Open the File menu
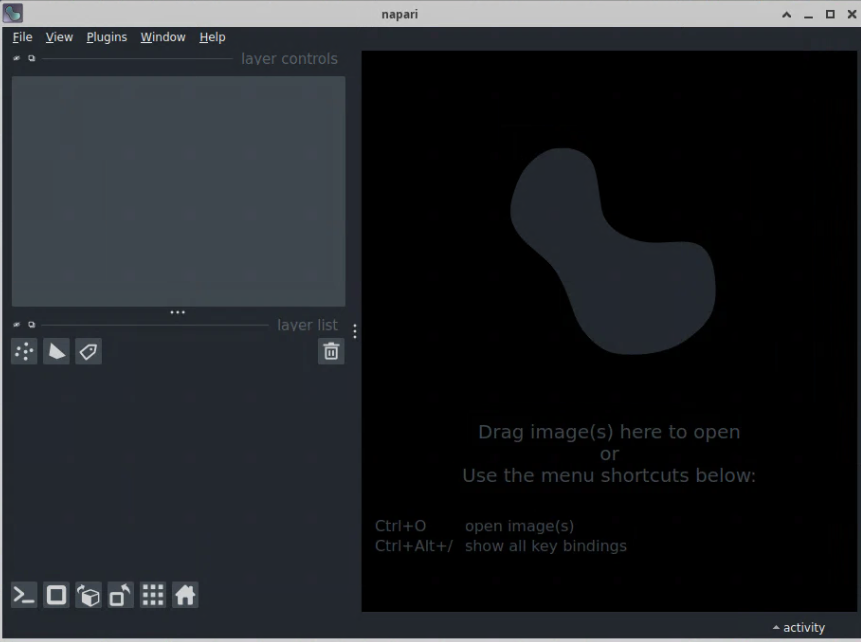This screenshot has height=642, width=861. [22, 37]
